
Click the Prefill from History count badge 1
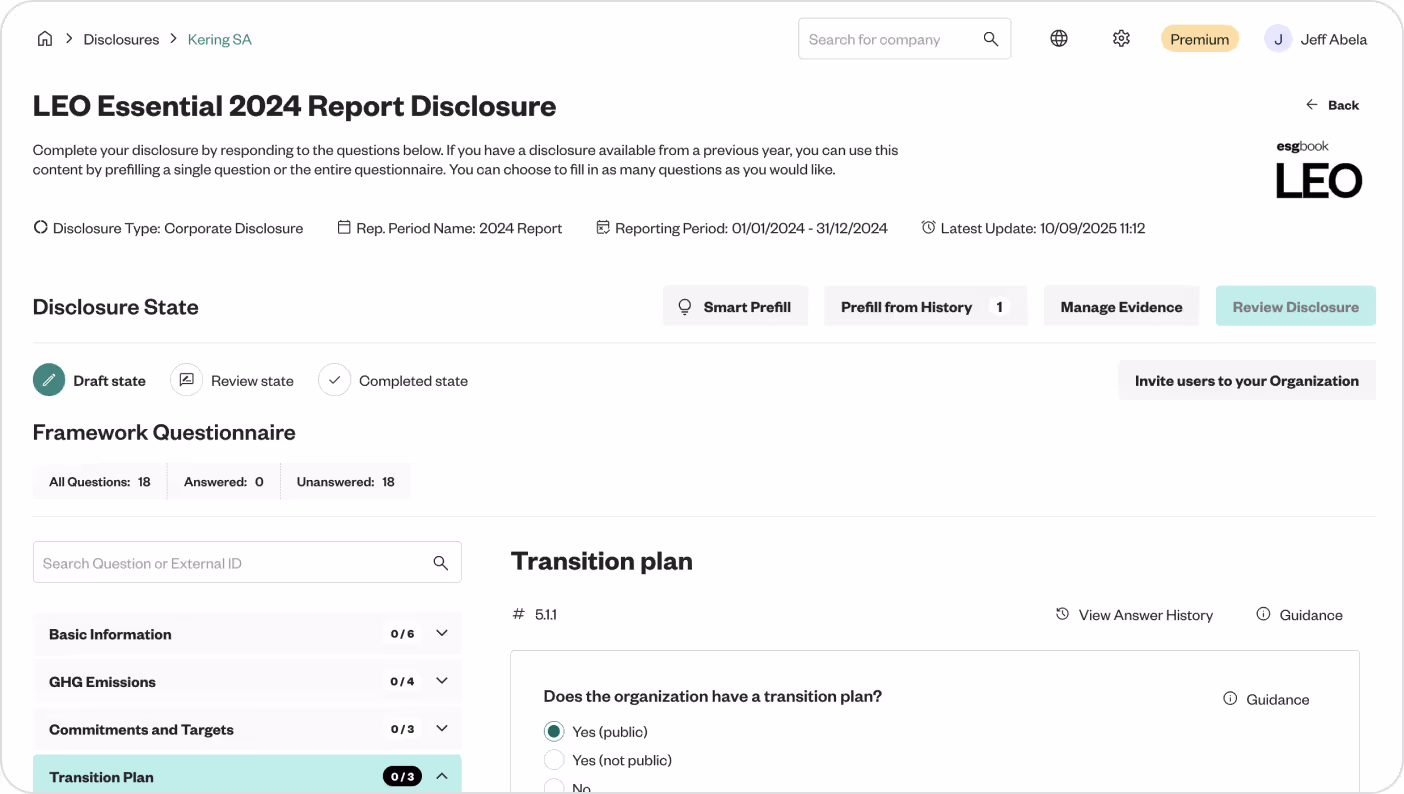point(999,307)
